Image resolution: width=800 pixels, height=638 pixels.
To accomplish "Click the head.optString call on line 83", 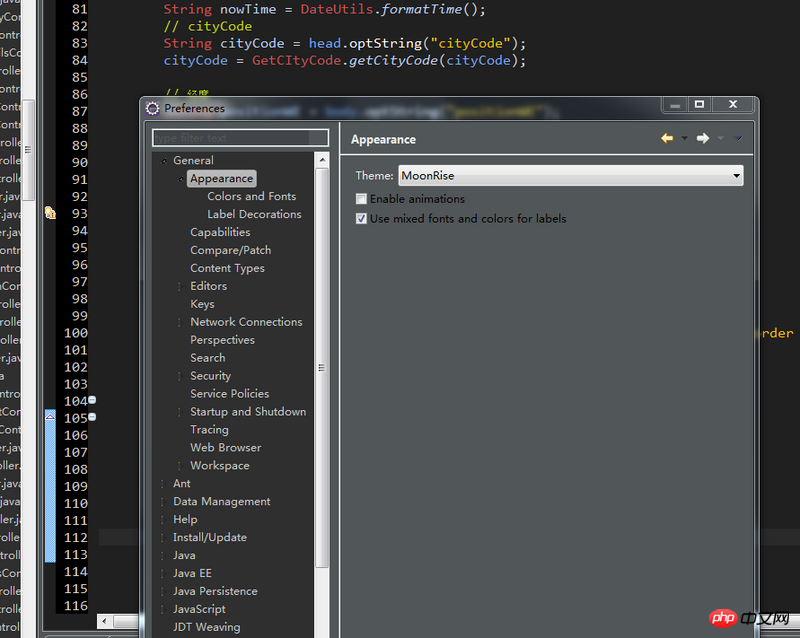I will [365, 43].
